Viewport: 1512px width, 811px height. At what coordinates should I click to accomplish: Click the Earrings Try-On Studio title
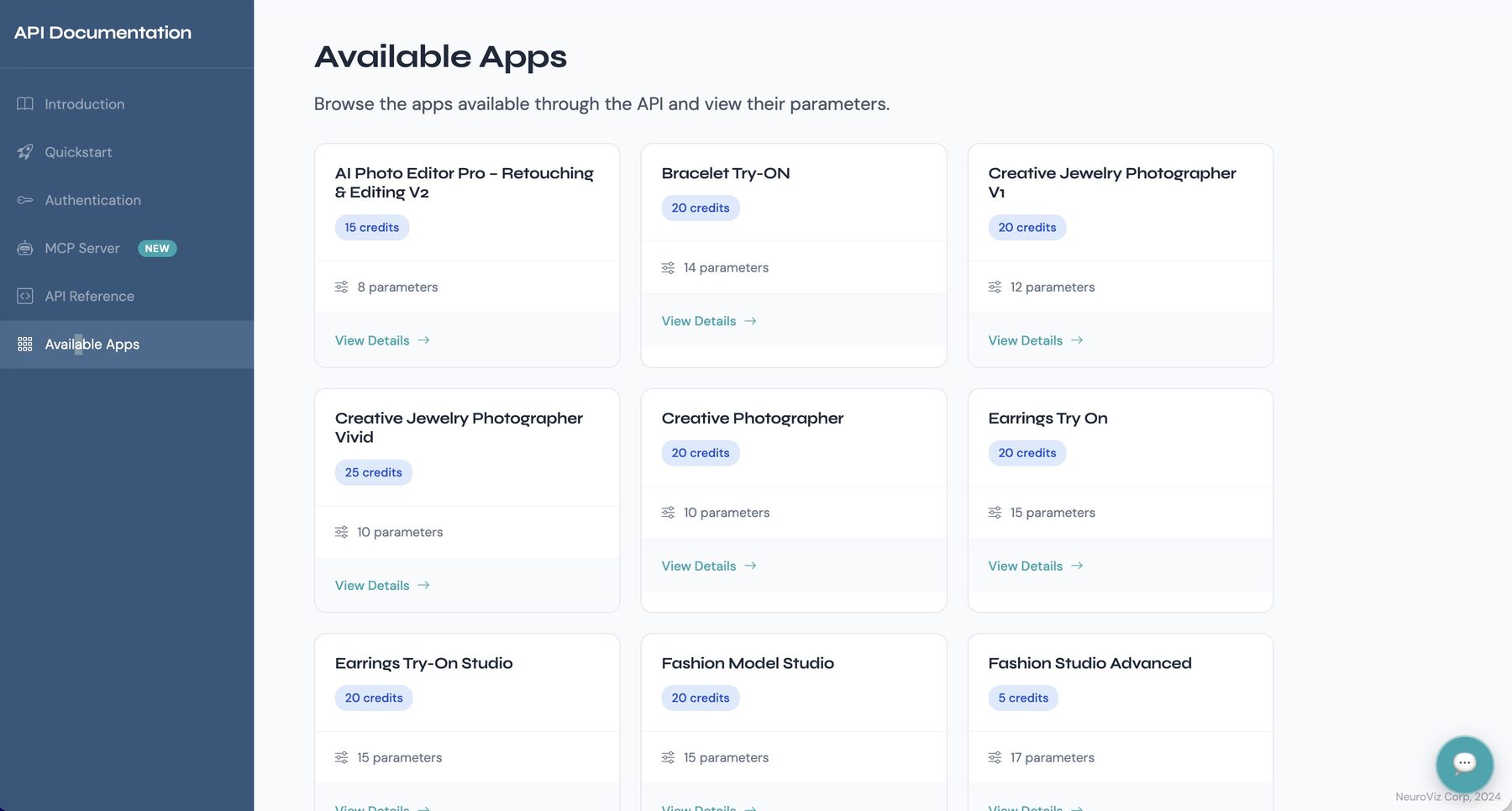(x=424, y=663)
